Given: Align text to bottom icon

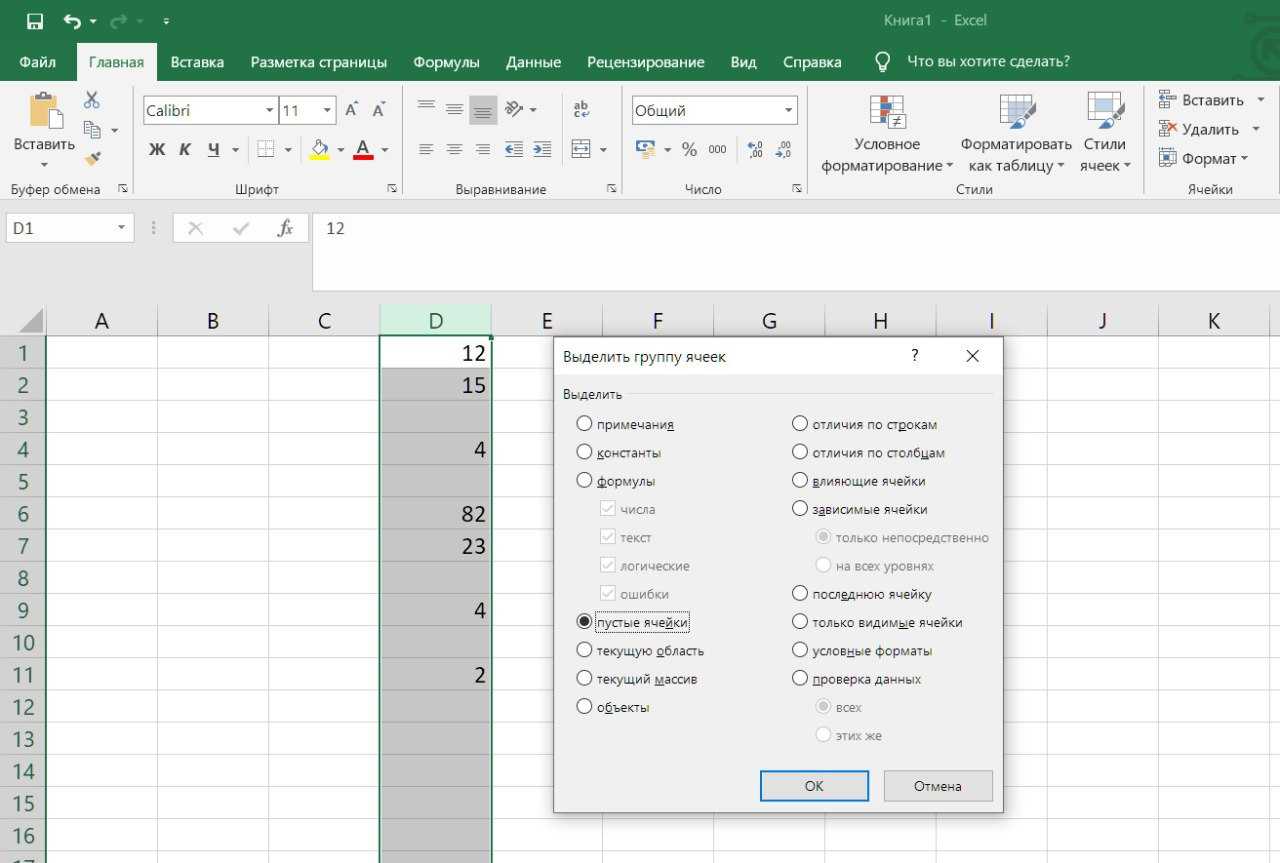Looking at the screenshot, I should pyautogui.click(x=483, y=109).
